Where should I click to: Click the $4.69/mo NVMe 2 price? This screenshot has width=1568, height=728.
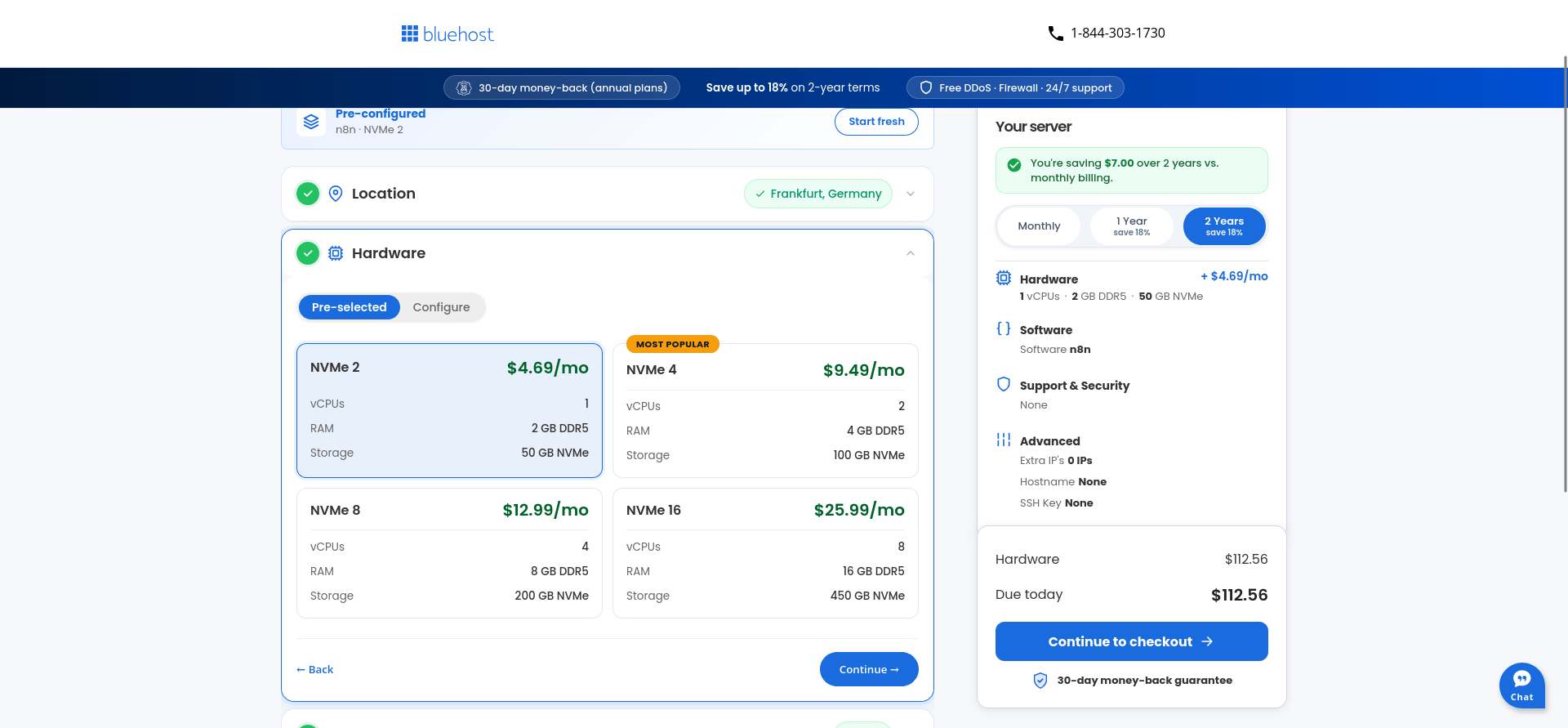(x=548, y=368)
